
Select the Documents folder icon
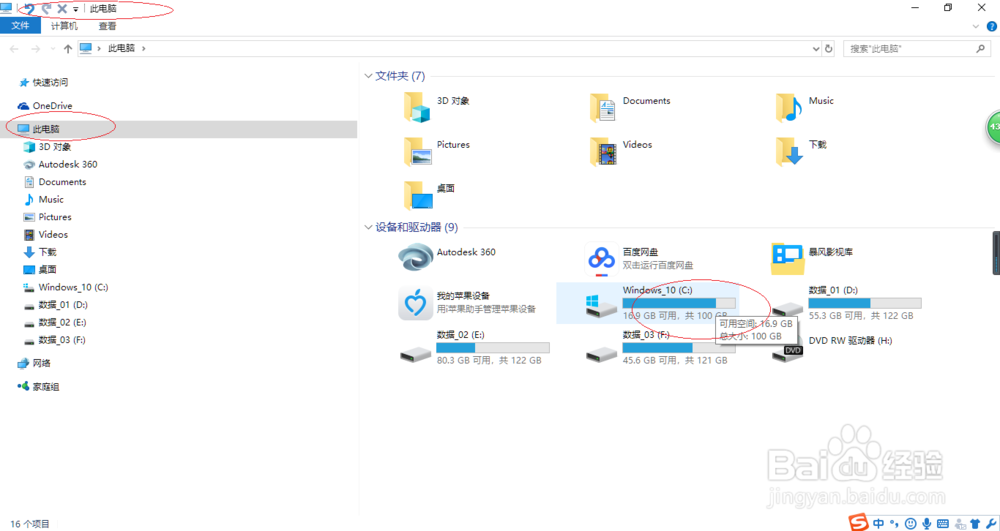point(603,107)
